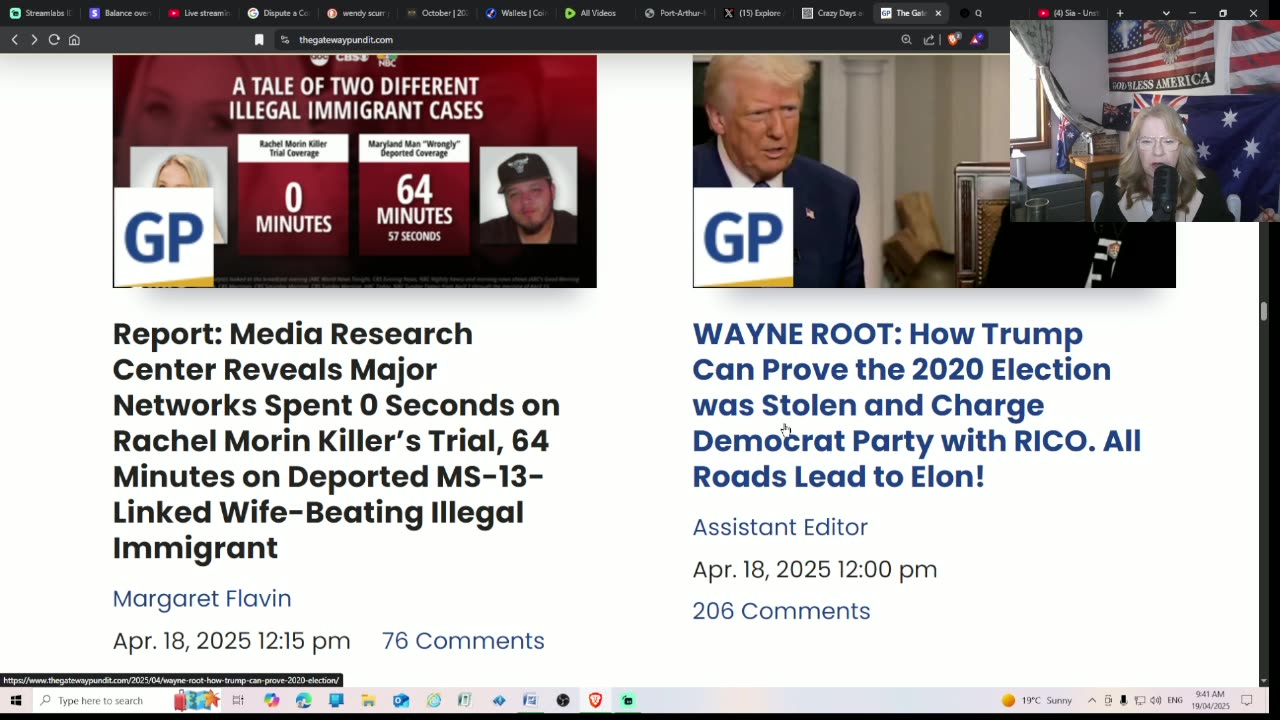Close the active Gateway Pundit tab
1280x720 pixels.
tap(938, 13)
